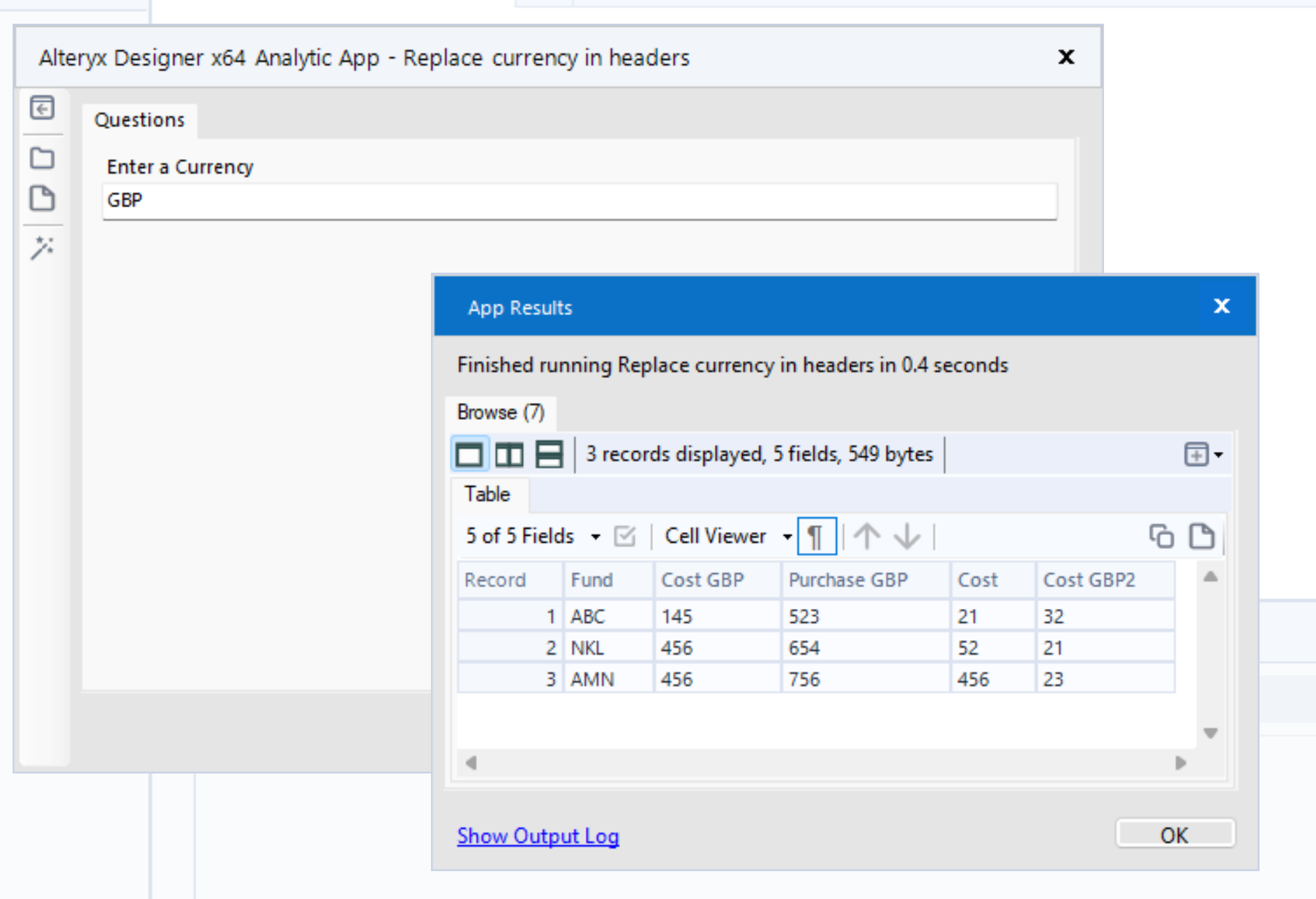Select the single-pane layout view
The width and height of the screenshot is (1316, 899).
point(469,454)
